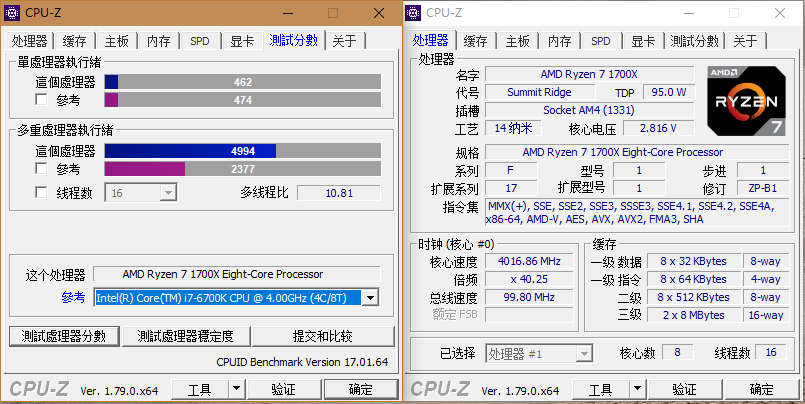Open 主板 tab in left window
Viewport: 805px width, 404px height.
(117, 41)
